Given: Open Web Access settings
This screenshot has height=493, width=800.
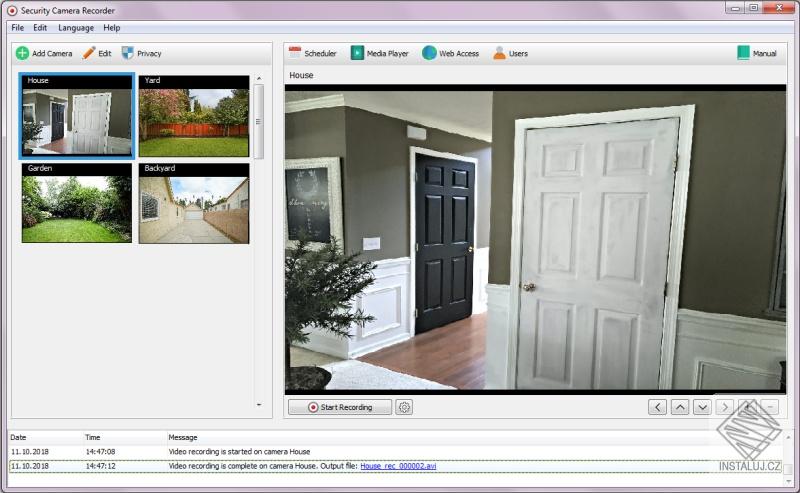Looking at the screenshot, I should pyautogui.click(x=451, y=53).
